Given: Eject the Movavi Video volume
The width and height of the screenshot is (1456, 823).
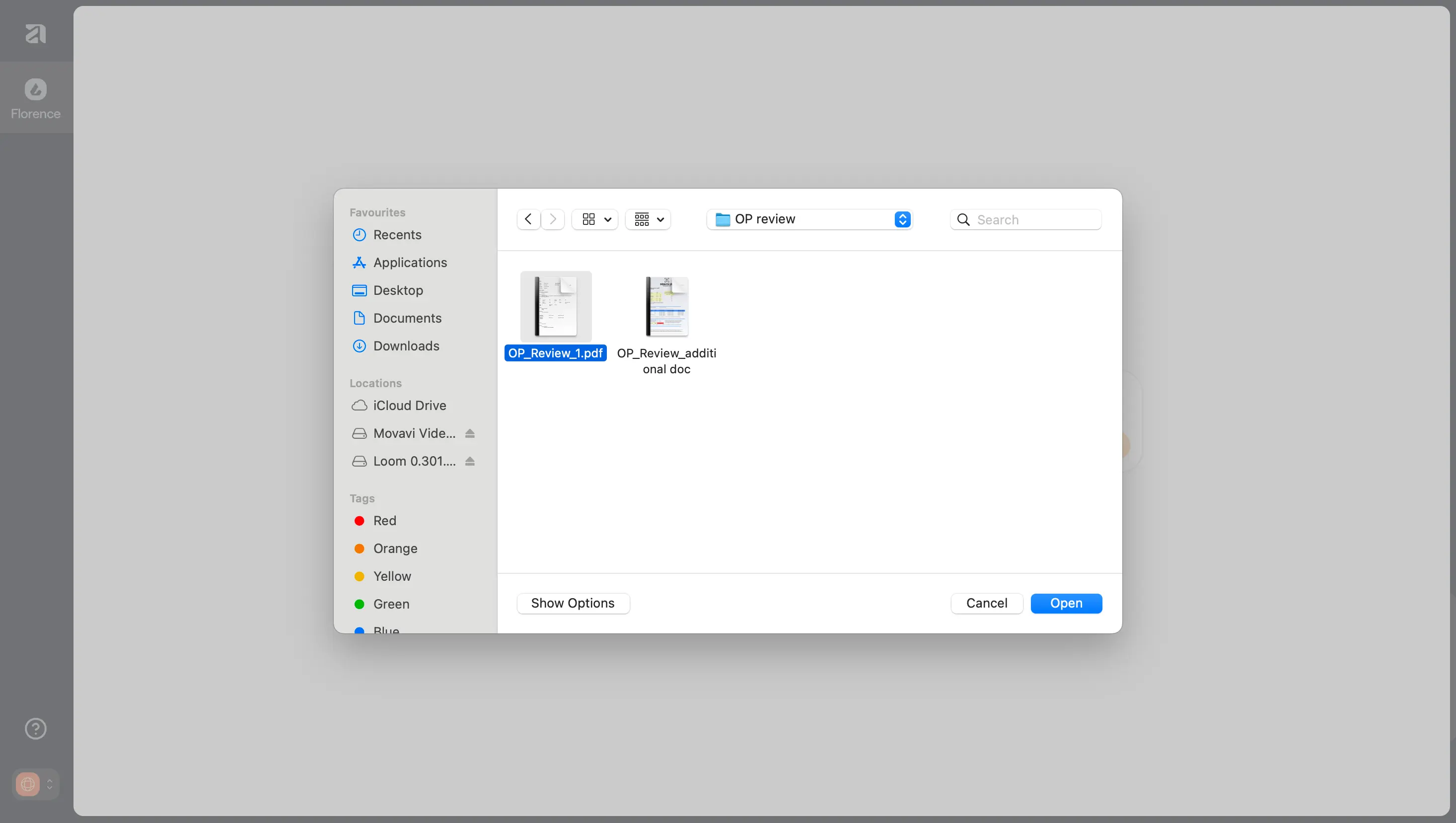Looking at the screenshot, I should [470, 433].
